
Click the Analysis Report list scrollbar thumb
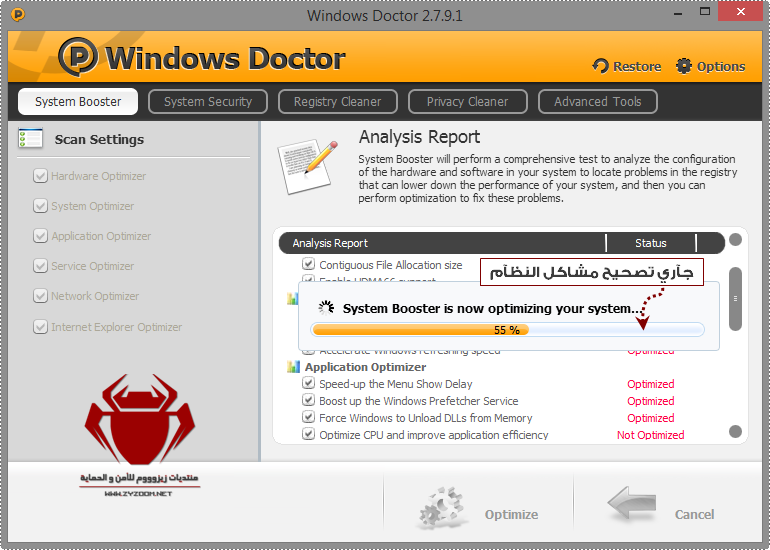[x=735, y=299]
